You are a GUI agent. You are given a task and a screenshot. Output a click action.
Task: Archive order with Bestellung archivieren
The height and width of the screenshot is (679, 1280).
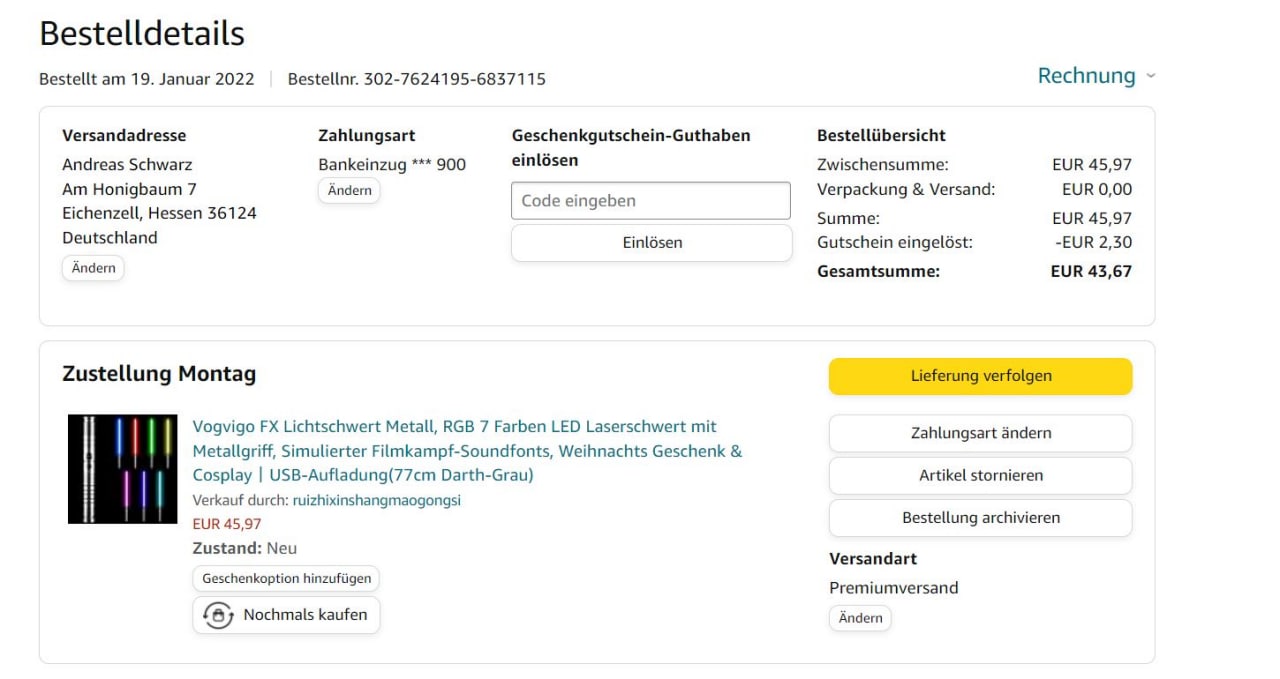point(980,518)
